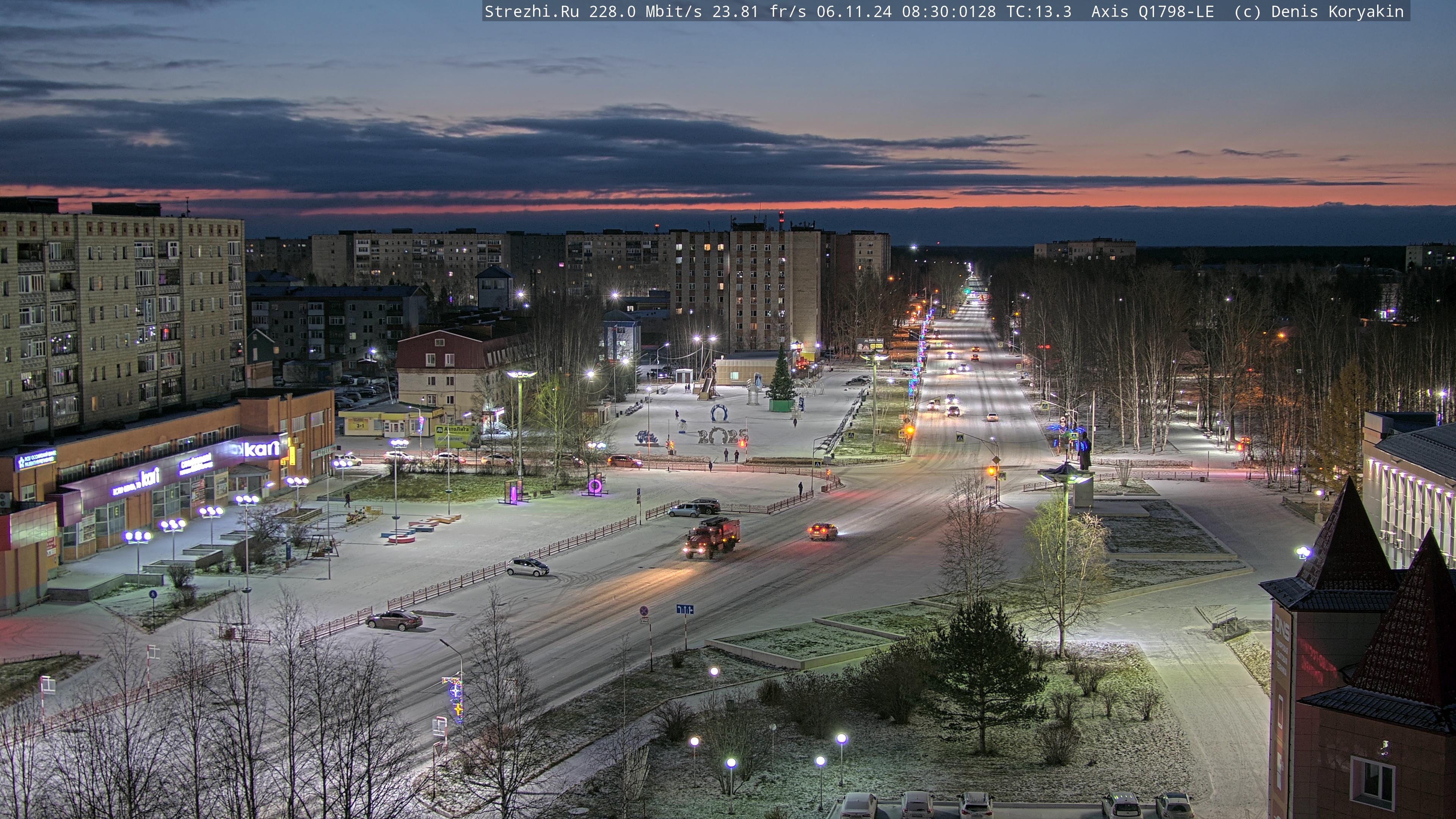Click the illuminated kari corner store sign
Screen dimensions: 1456x819
click(x=262, y=449)
